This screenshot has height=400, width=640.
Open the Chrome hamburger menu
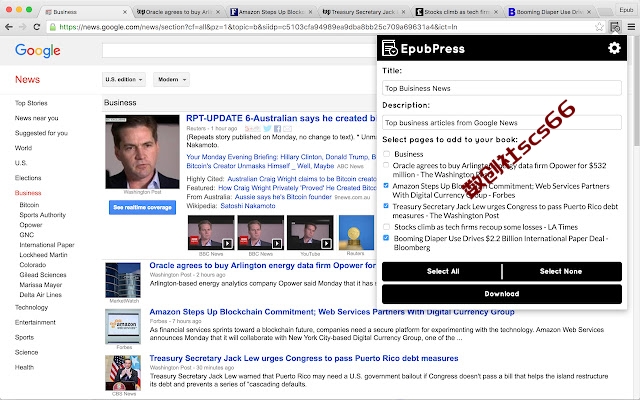pos(631,27)
